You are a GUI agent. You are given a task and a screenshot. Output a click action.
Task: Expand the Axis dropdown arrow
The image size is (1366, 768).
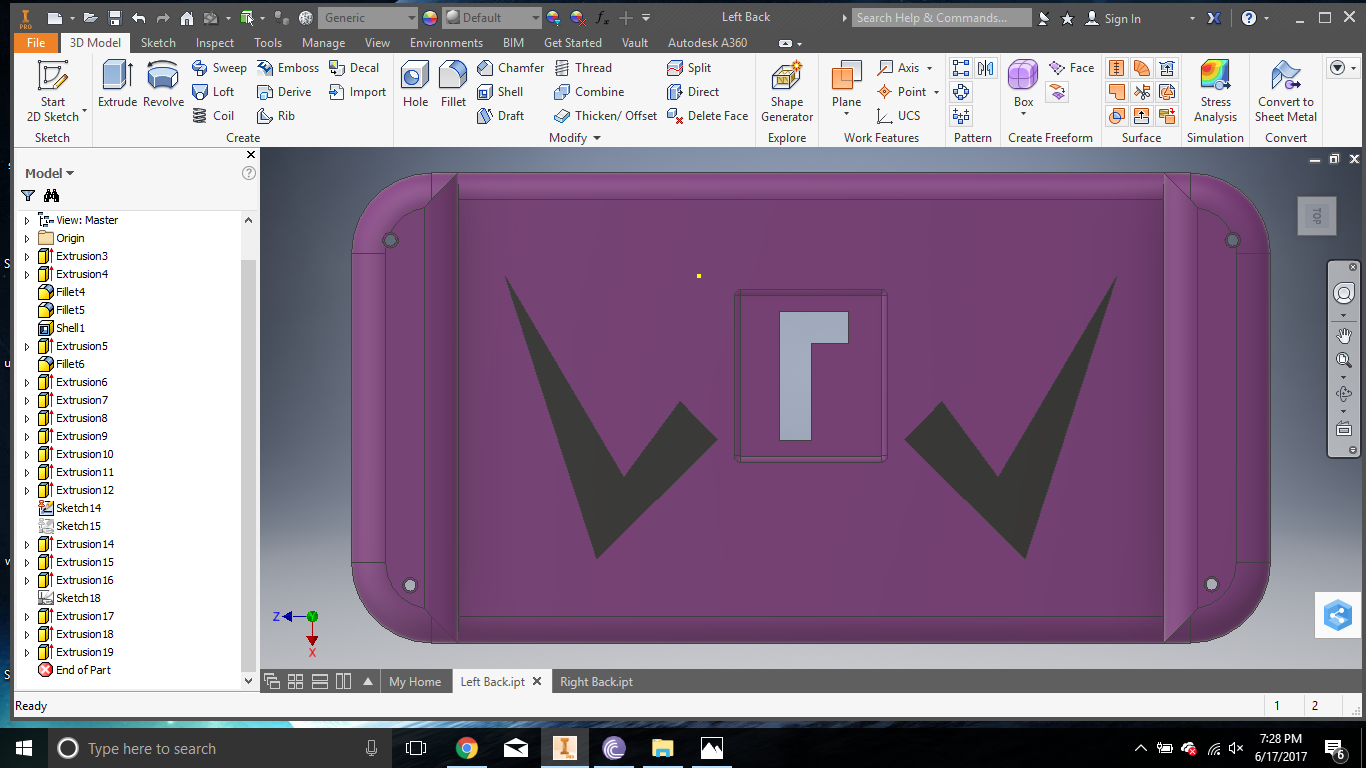[929, 68]
